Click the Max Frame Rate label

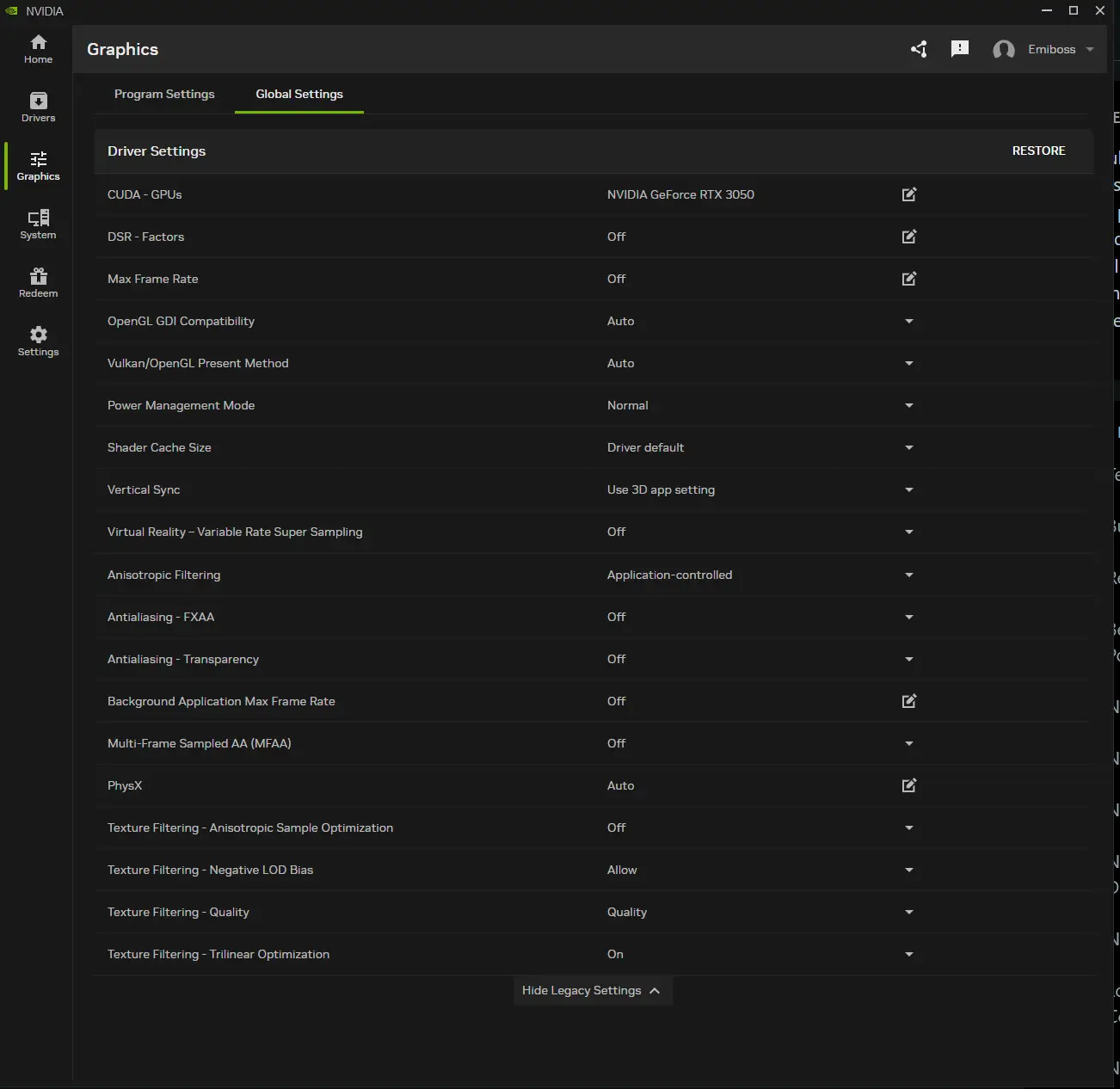point(152,279)
